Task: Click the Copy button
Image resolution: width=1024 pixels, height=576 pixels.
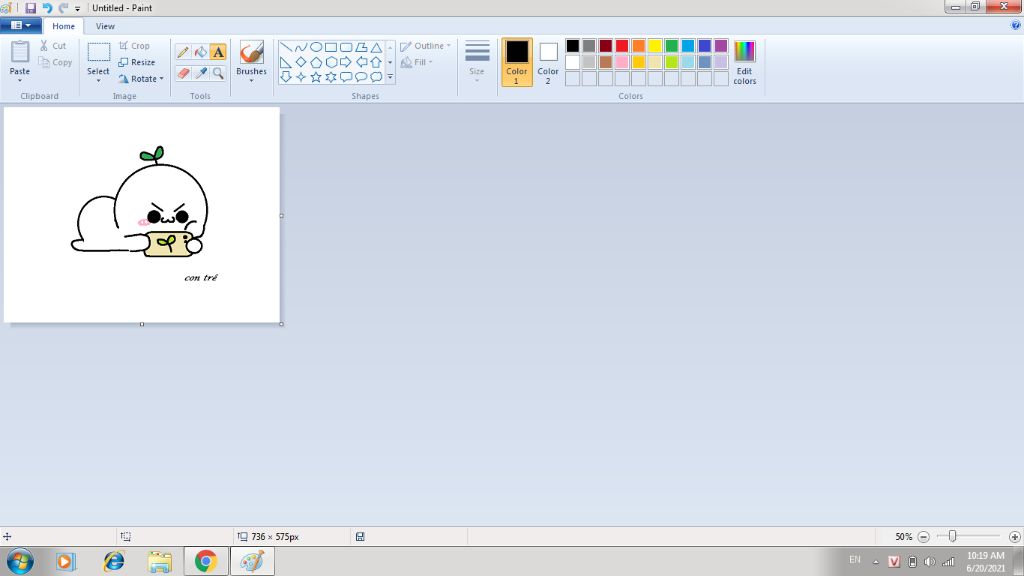Action: click(55, 62)
